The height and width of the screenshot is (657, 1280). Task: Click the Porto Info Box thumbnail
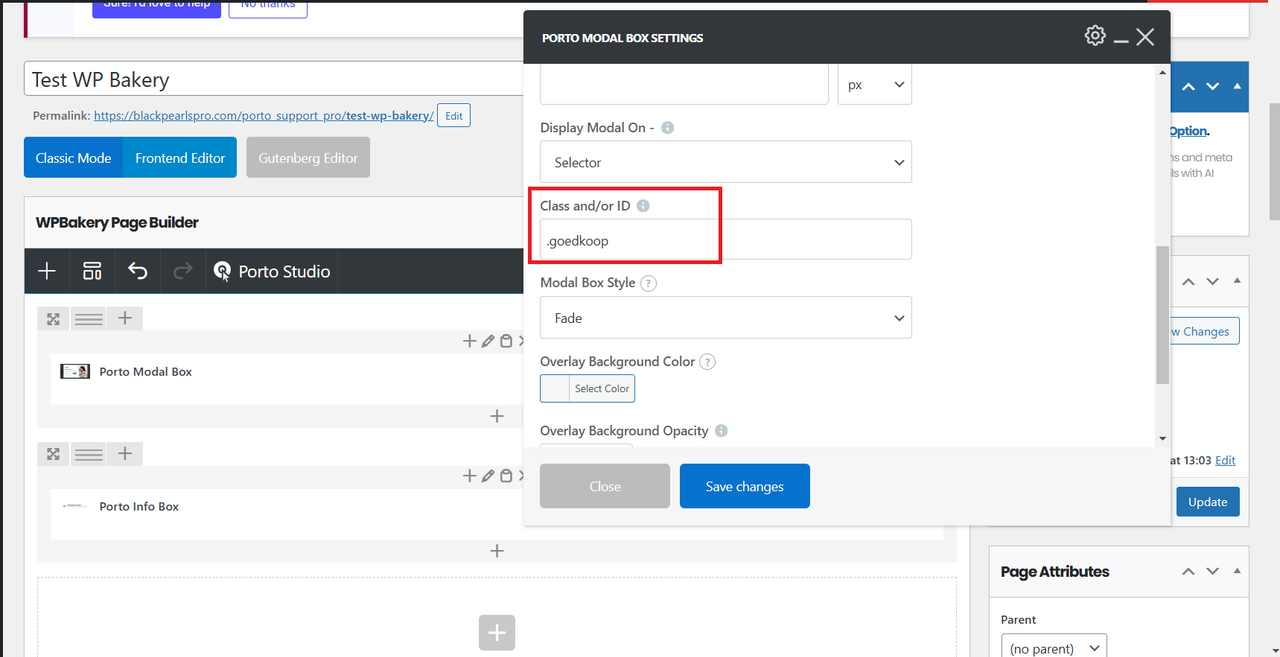[75, 506]
